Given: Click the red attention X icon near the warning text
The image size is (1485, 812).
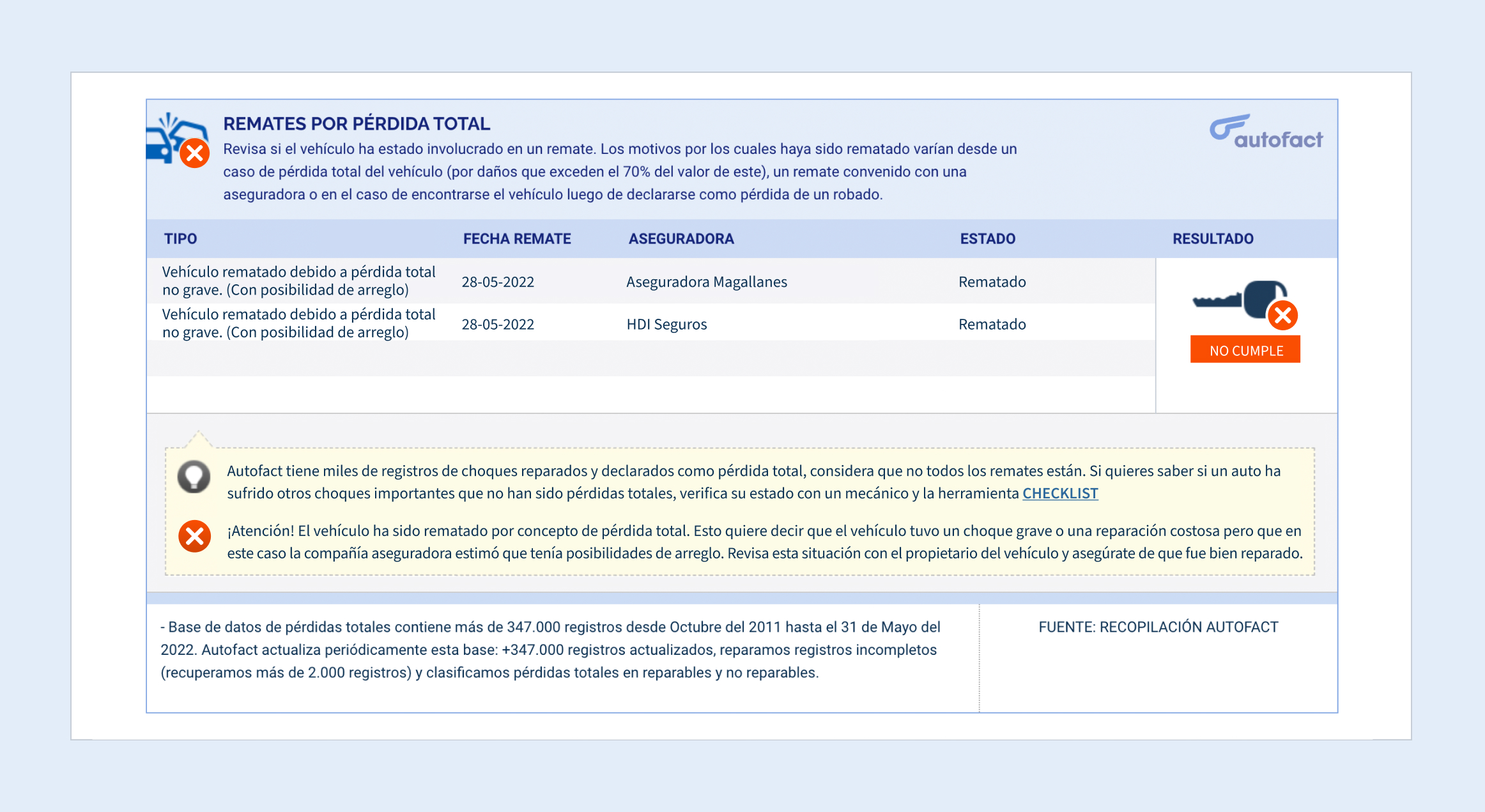Looking at the screenshot, I should click(194, 536).
